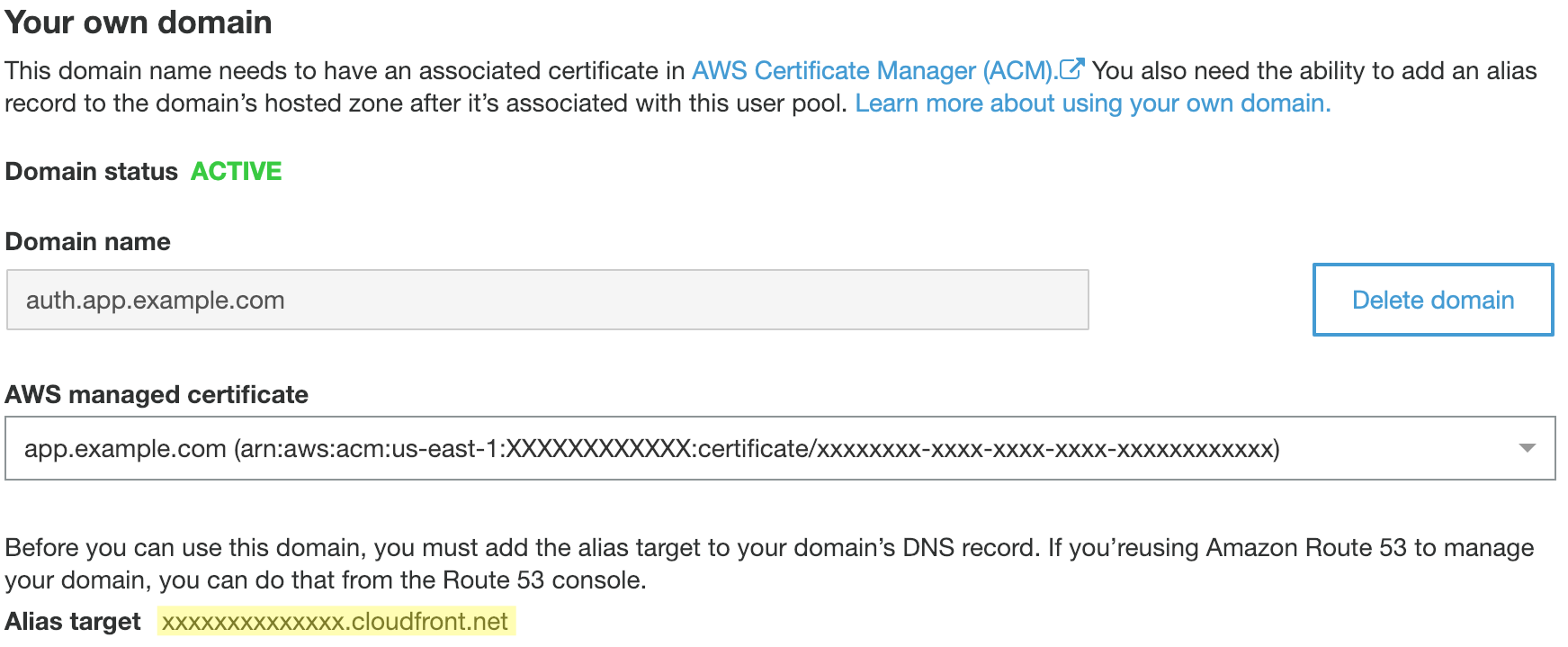This screenshot has width=1568, height=647.
Task: Click the external link icon beside ACM
Action: [1071, 68]
